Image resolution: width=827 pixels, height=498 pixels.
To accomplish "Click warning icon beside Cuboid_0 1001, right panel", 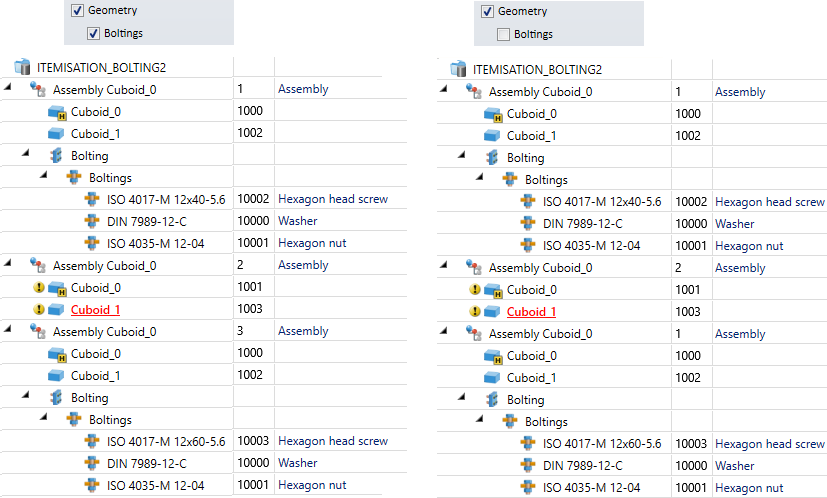I will click(475, 290).
